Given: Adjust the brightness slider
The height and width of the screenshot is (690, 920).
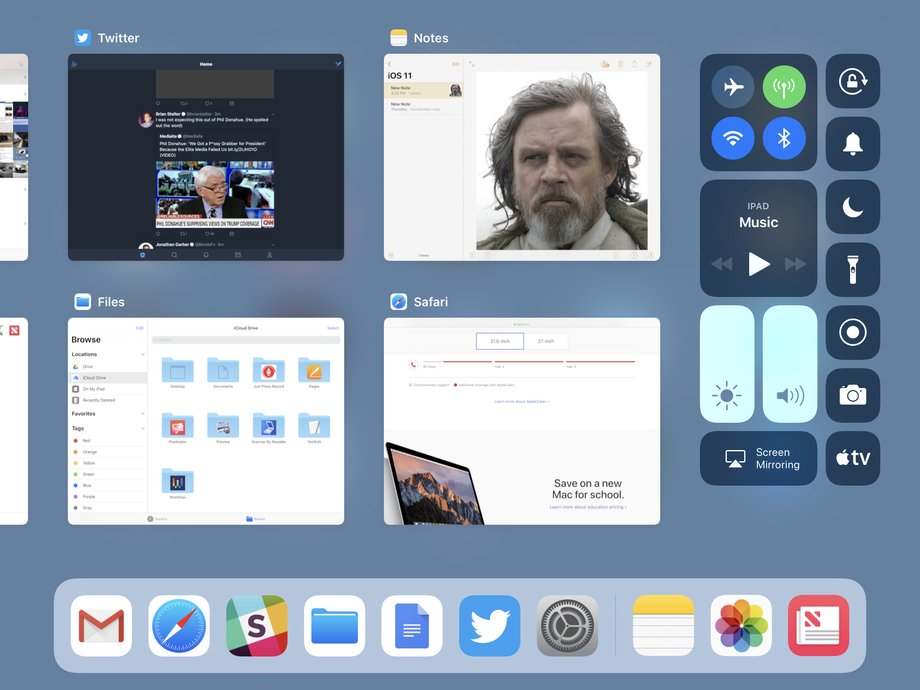Looking at the screenshot, I should pyautogui.click(x=727, y=364).
